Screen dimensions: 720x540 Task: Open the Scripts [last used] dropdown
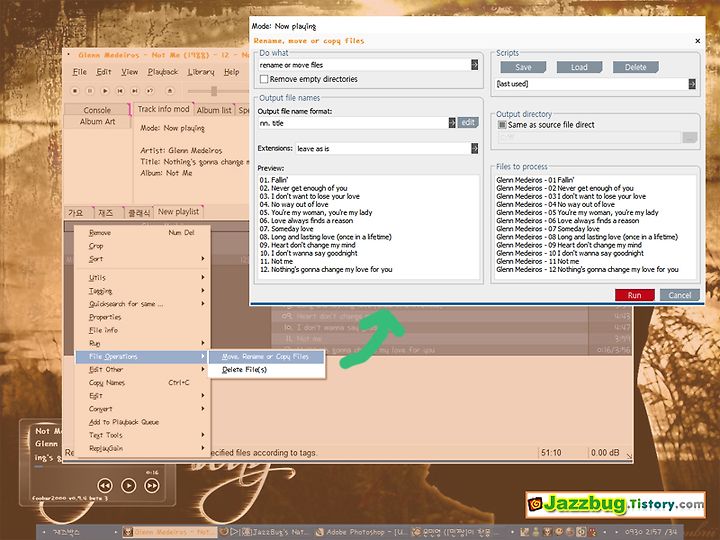692,84
